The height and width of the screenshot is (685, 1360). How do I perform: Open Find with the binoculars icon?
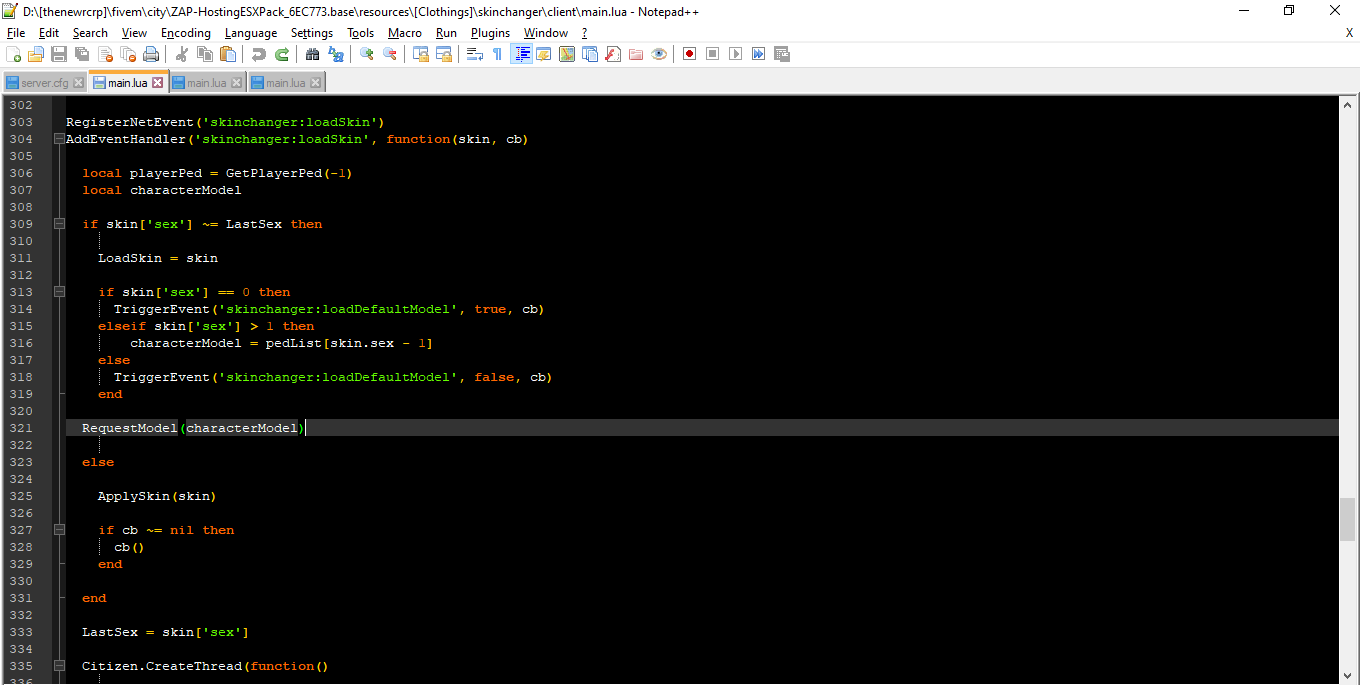312,54
